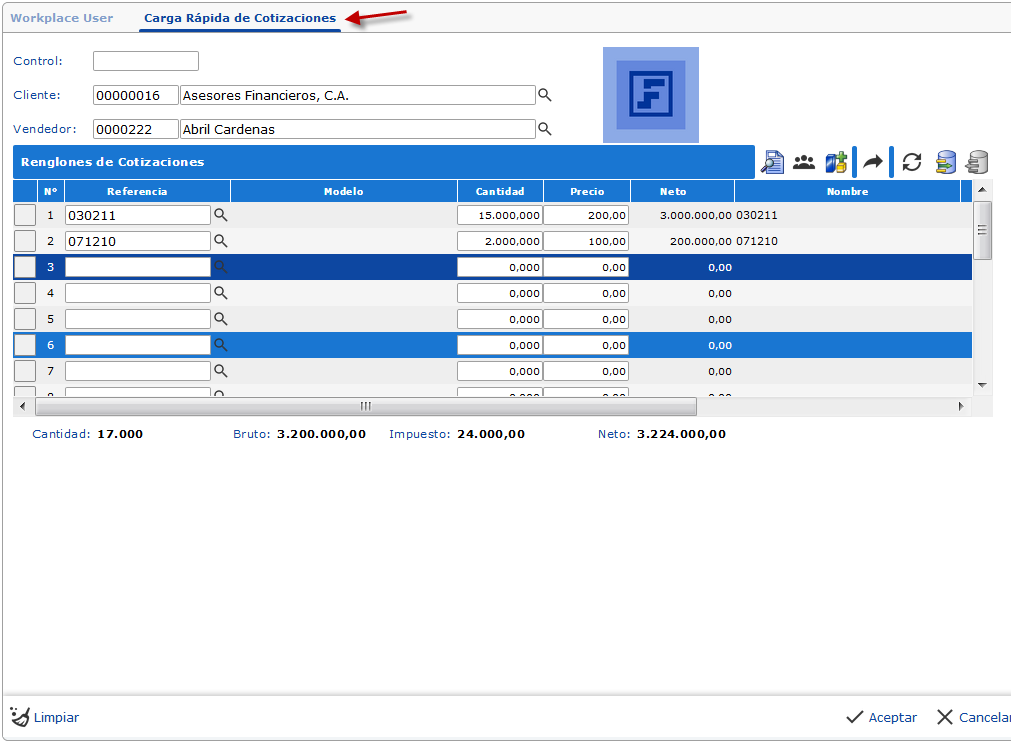Toggle the row 2 selector box
The image size is (1011, 743).
point(25,241)
